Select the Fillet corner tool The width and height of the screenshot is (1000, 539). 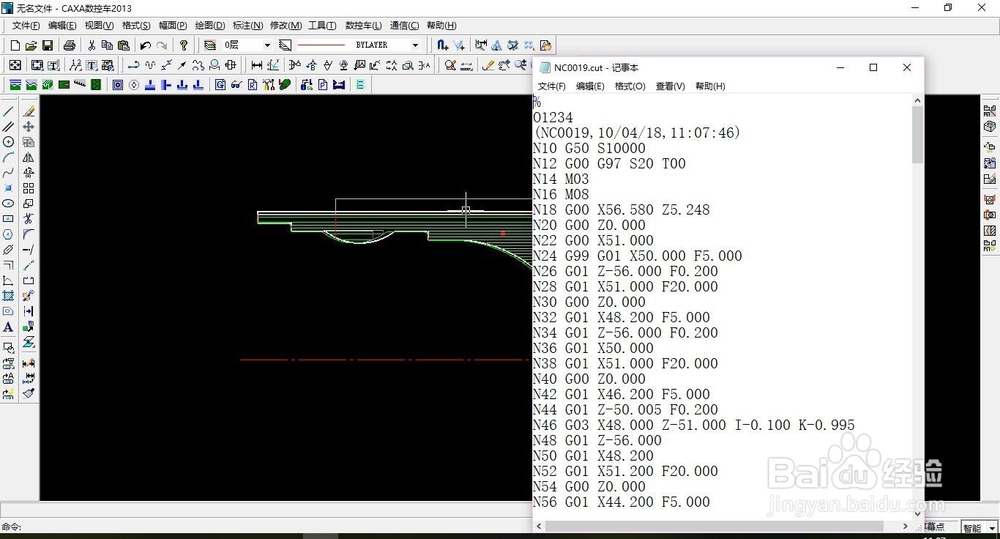point(28,234)
